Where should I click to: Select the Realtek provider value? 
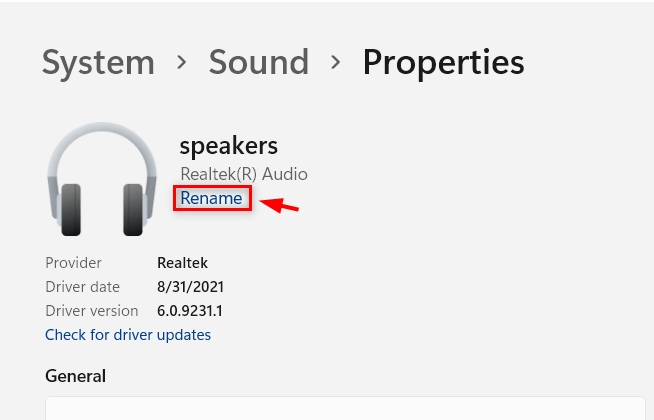[x=182, y=263]
